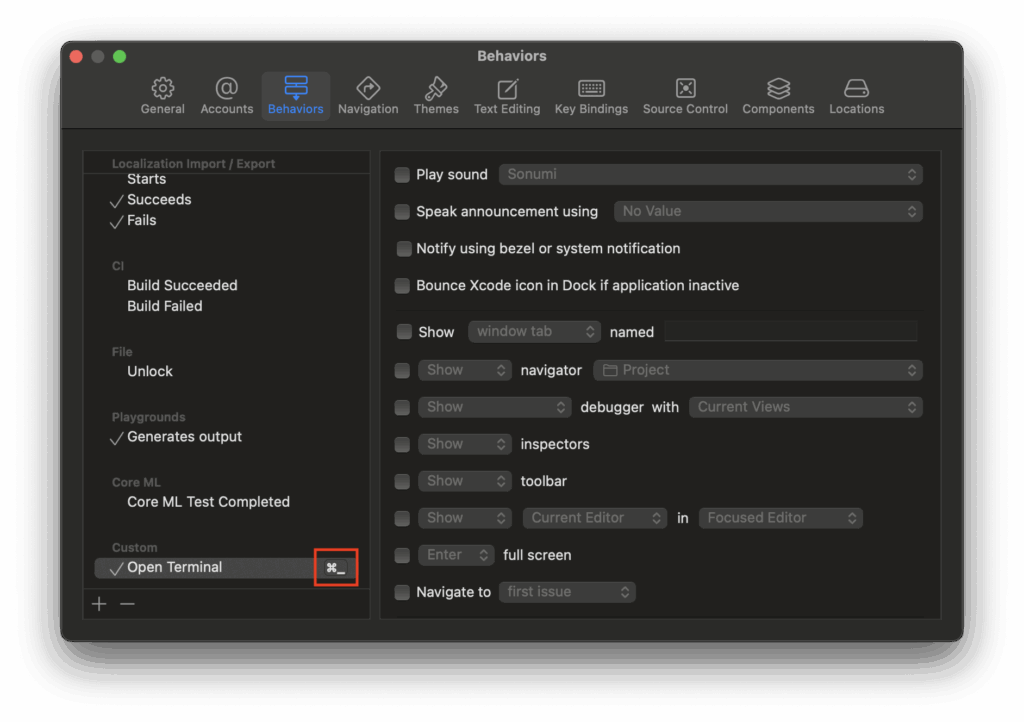Toggle the Current Editor row checkbox
1024x722 pixels.
pyautogui.click(x=402, y=518)
